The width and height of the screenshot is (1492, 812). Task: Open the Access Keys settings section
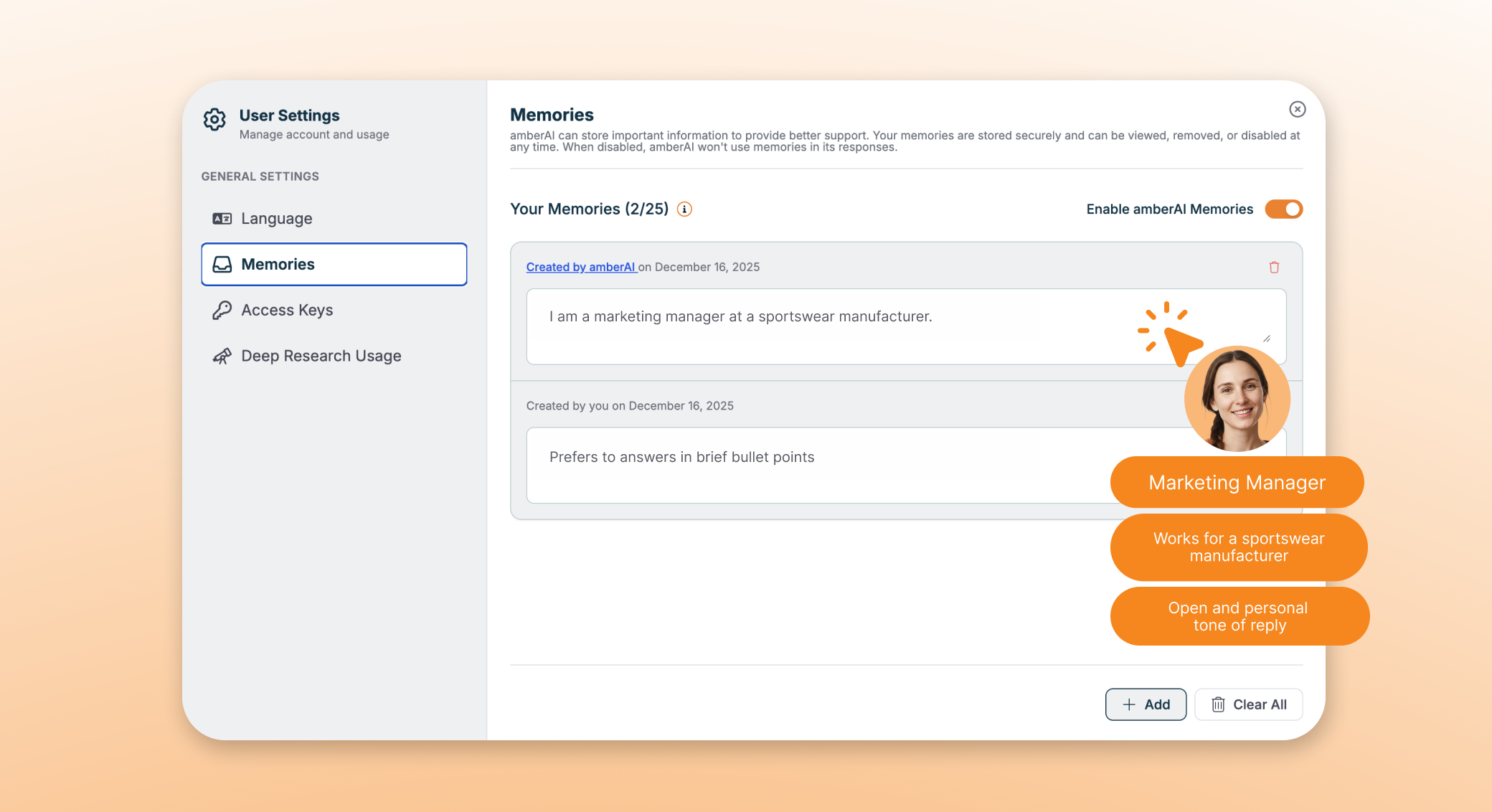(x=287, y=310)
